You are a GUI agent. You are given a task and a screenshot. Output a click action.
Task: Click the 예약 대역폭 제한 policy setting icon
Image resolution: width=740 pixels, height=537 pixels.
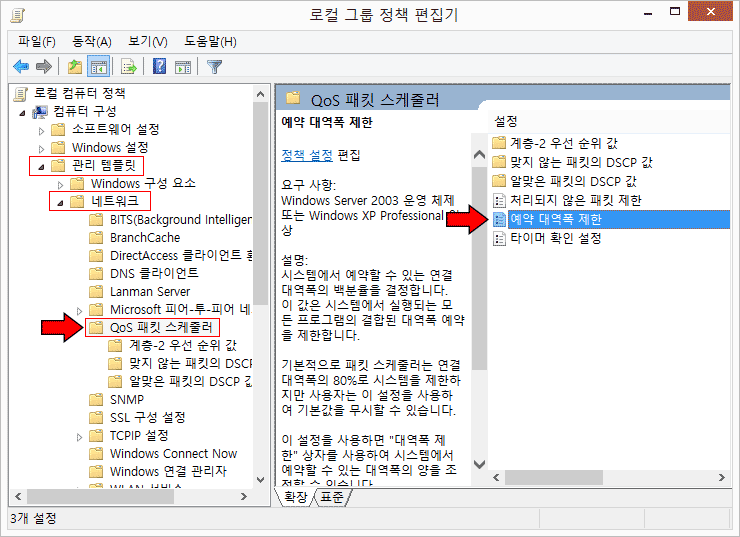(499, 219)
